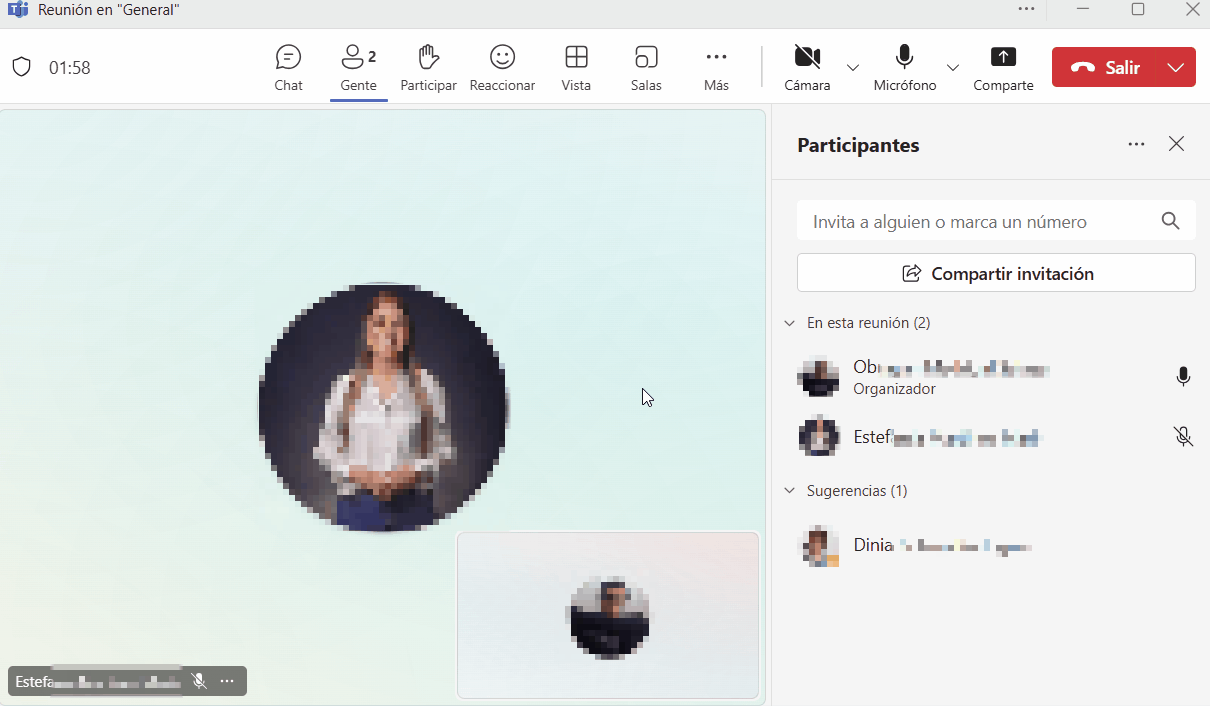The image size is (1210, 706).
Task: Click the invite search input field
Action: (x=980, y=222)
